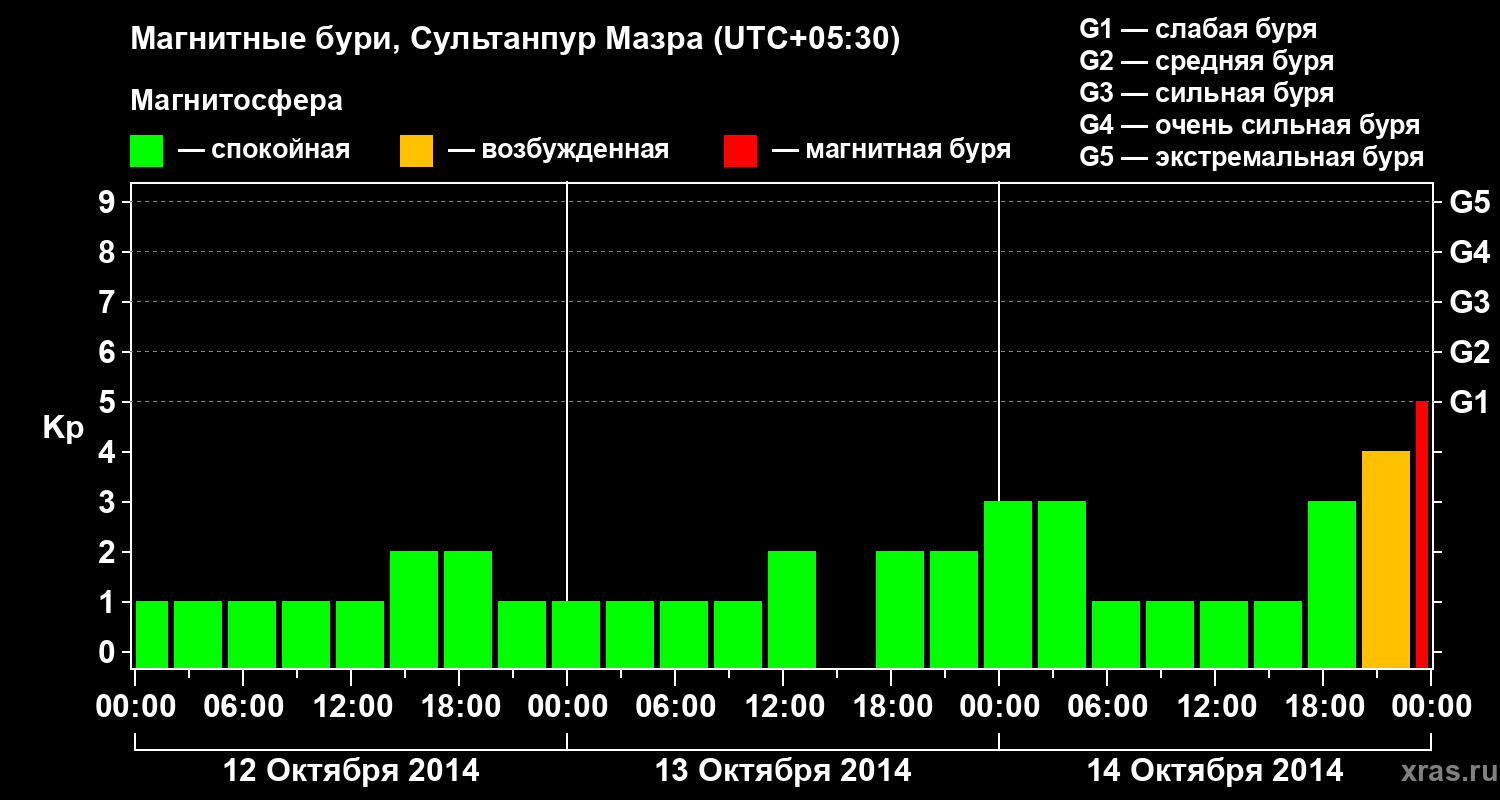Click the '— магнитная буря' legend label
The height and width of the screenshot is (800, 1500).
pos(892,151)
